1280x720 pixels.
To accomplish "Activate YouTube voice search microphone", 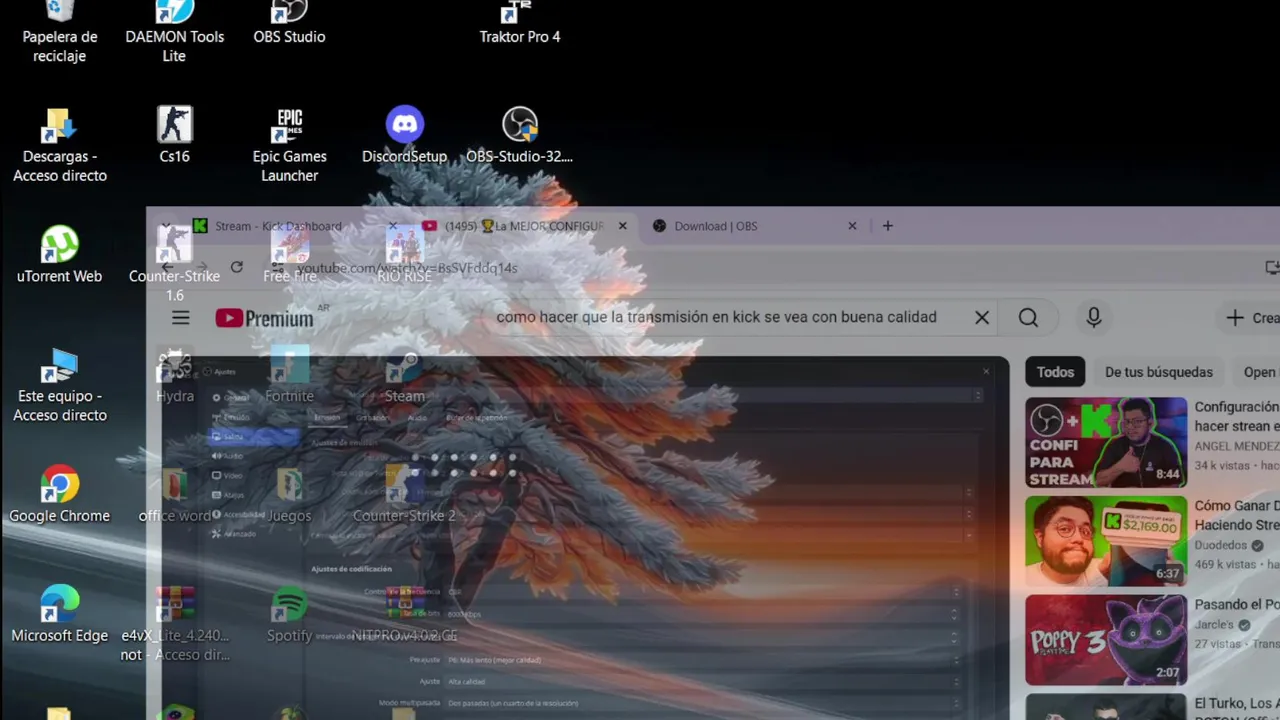I will 1093,318.
